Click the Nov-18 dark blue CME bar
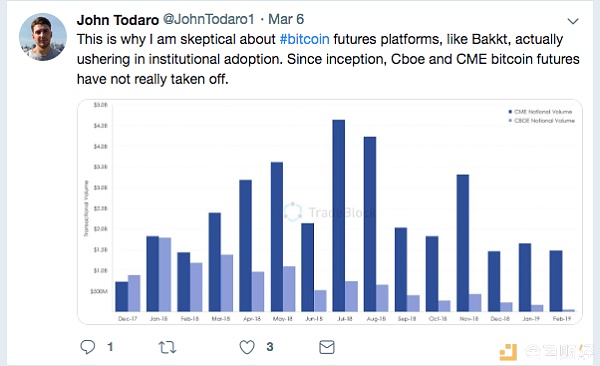The width and height of the screenshot is (600, 366). (463, 243)
